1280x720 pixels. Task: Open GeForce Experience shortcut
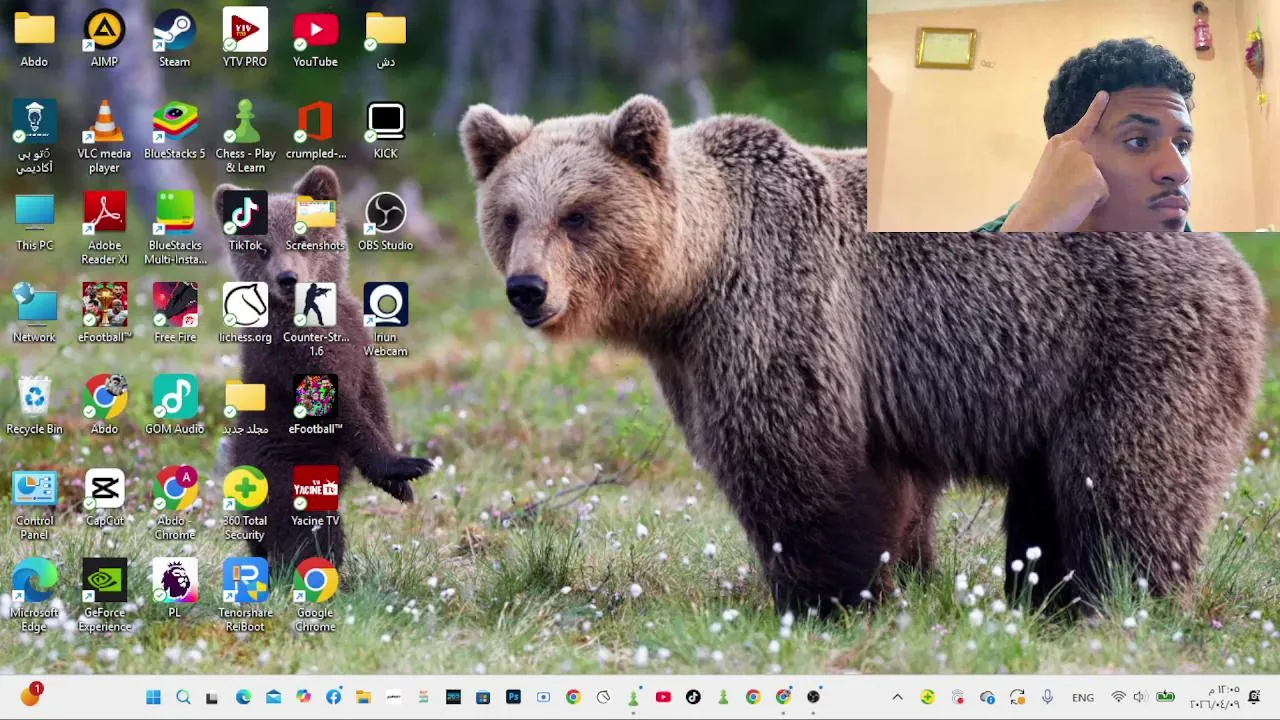point(104,597)
